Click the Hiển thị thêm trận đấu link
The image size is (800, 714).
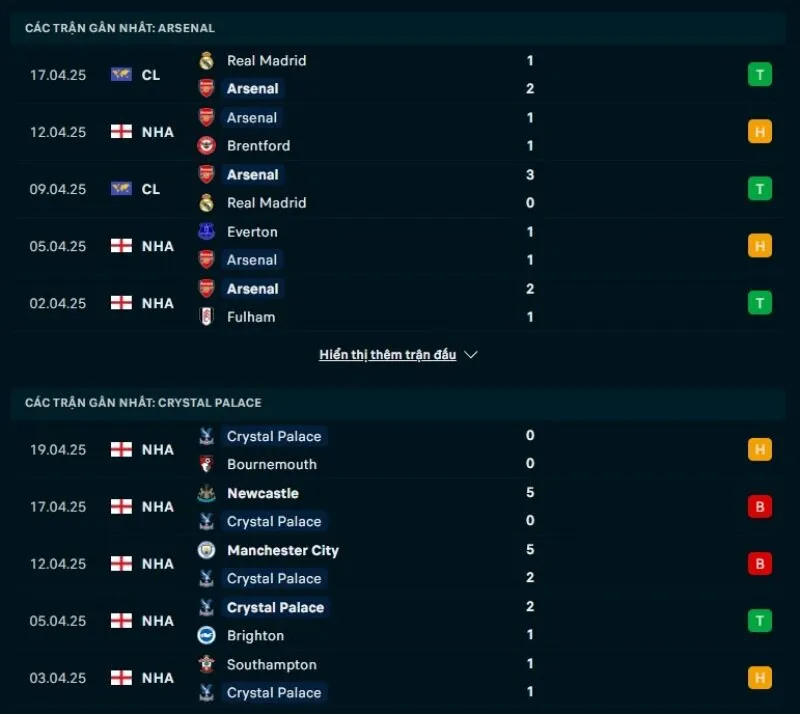[388, 354]
